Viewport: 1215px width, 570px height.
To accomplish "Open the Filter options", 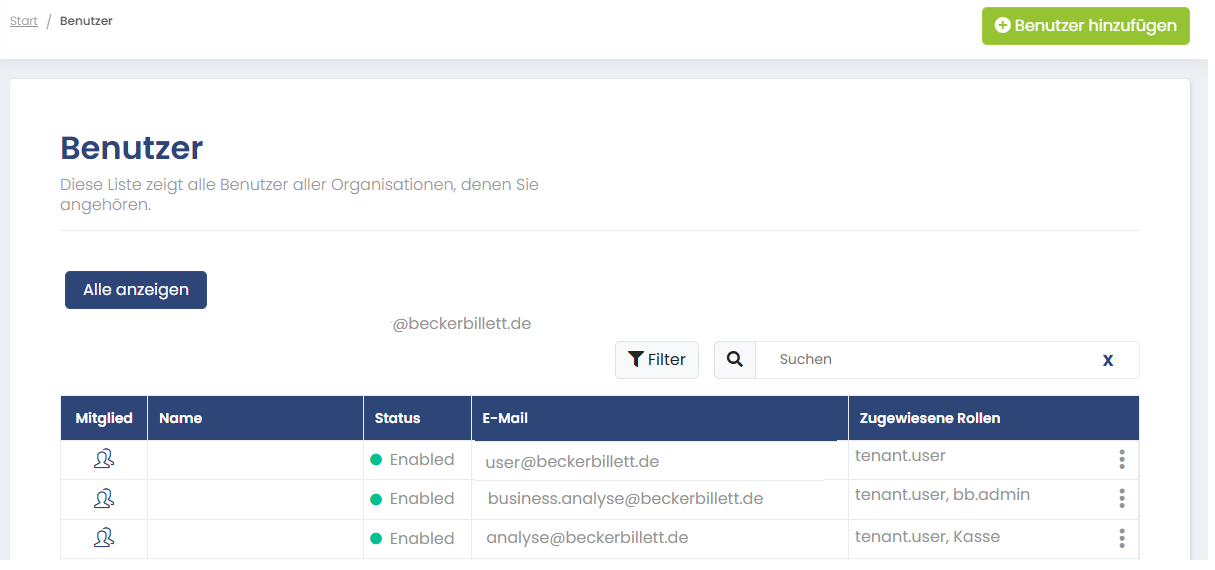I will (656, 360).
